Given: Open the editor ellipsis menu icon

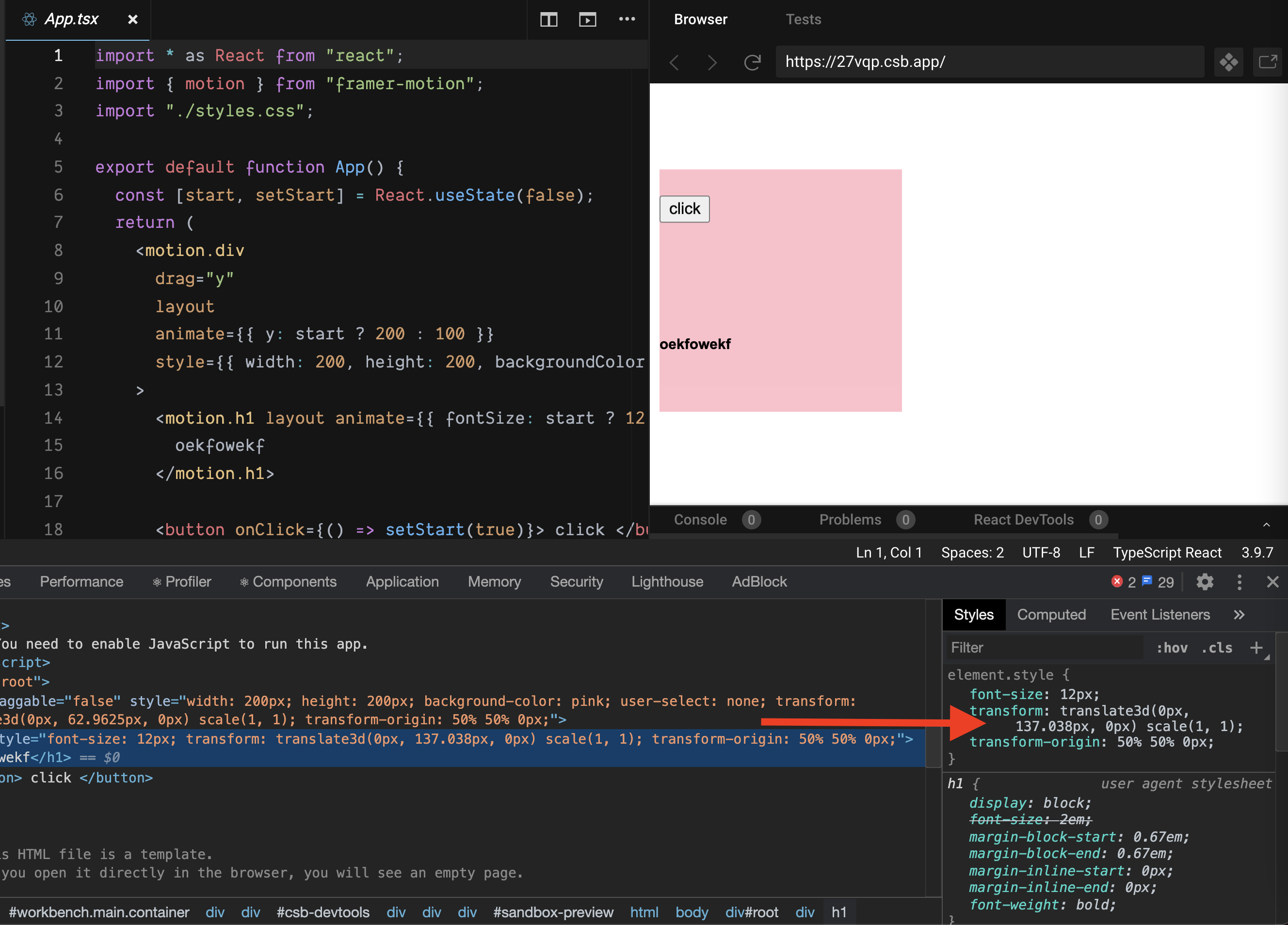Looking at the screenshot, I should pos(628,19).
